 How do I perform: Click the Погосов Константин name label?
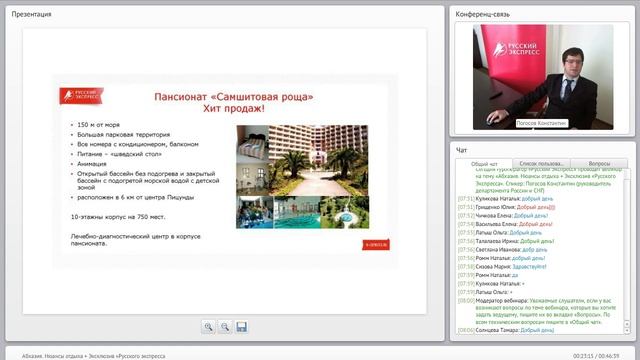pyautogui.click(x=542, y=123)
